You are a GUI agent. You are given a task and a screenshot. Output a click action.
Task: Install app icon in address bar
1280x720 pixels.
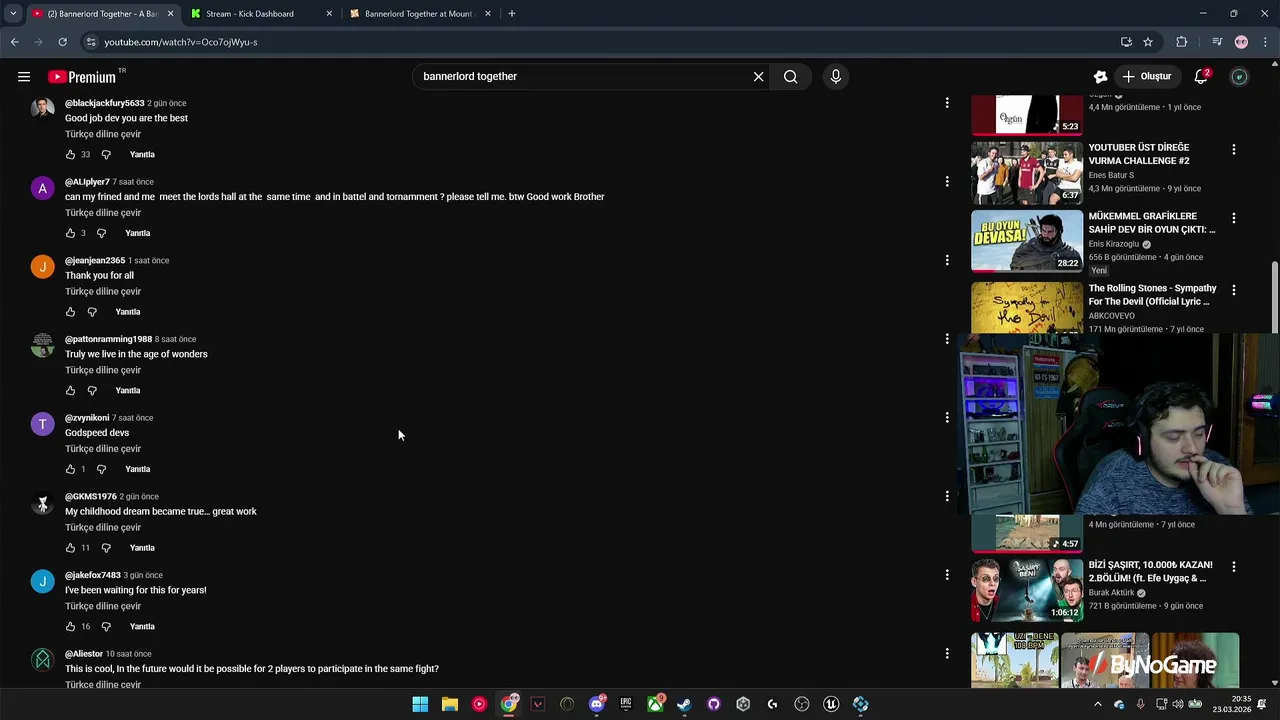pyautogui.click(x=1126, y=42)
